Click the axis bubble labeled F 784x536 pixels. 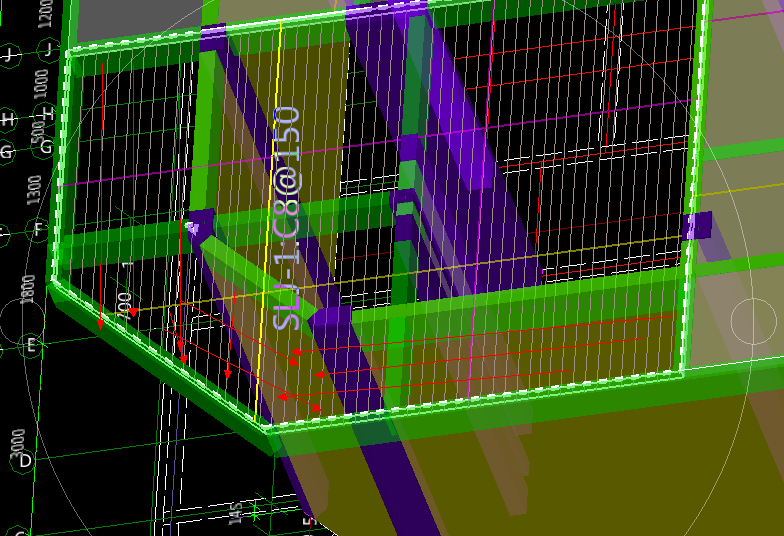(39, 229)
